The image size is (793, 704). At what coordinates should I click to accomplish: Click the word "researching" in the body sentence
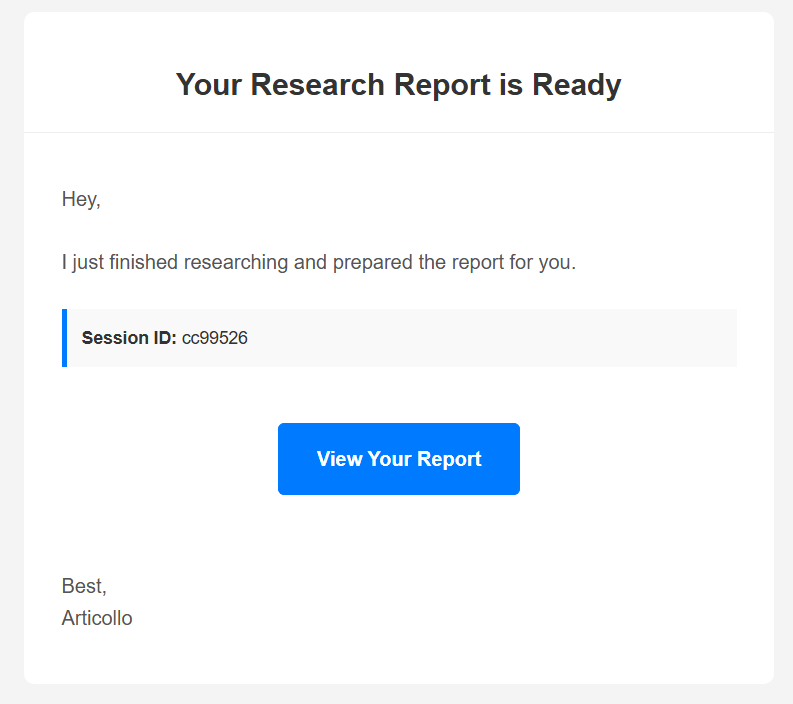238,263
